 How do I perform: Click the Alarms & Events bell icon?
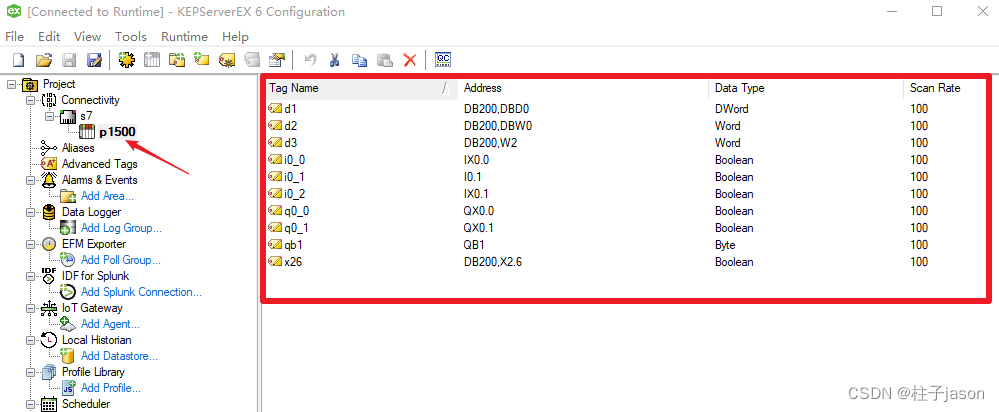(48, 180)
